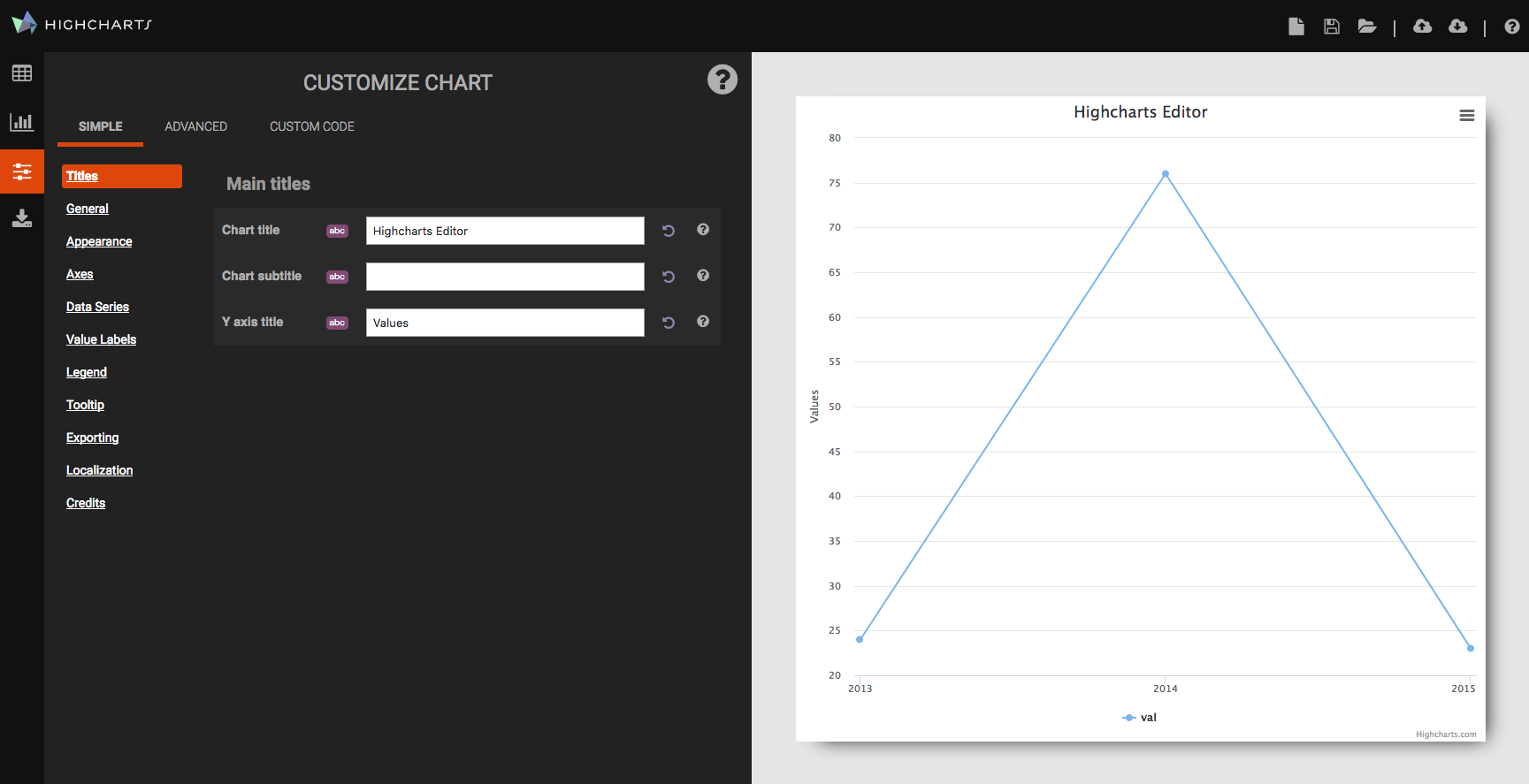Open the Data Series section

97,307
